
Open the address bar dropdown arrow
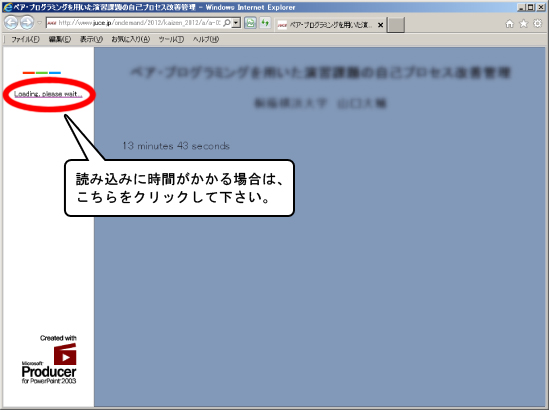click(236, 23)
